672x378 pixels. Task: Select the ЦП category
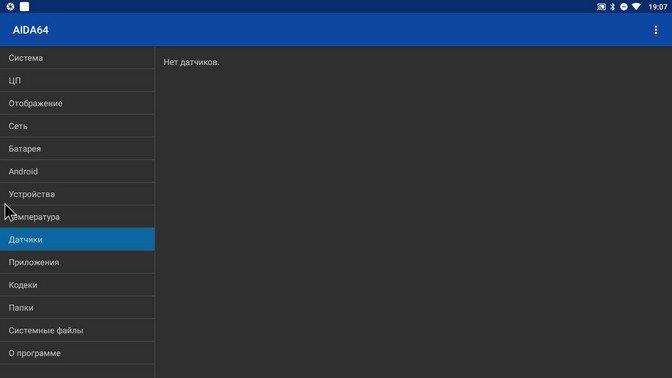[77, 81]
